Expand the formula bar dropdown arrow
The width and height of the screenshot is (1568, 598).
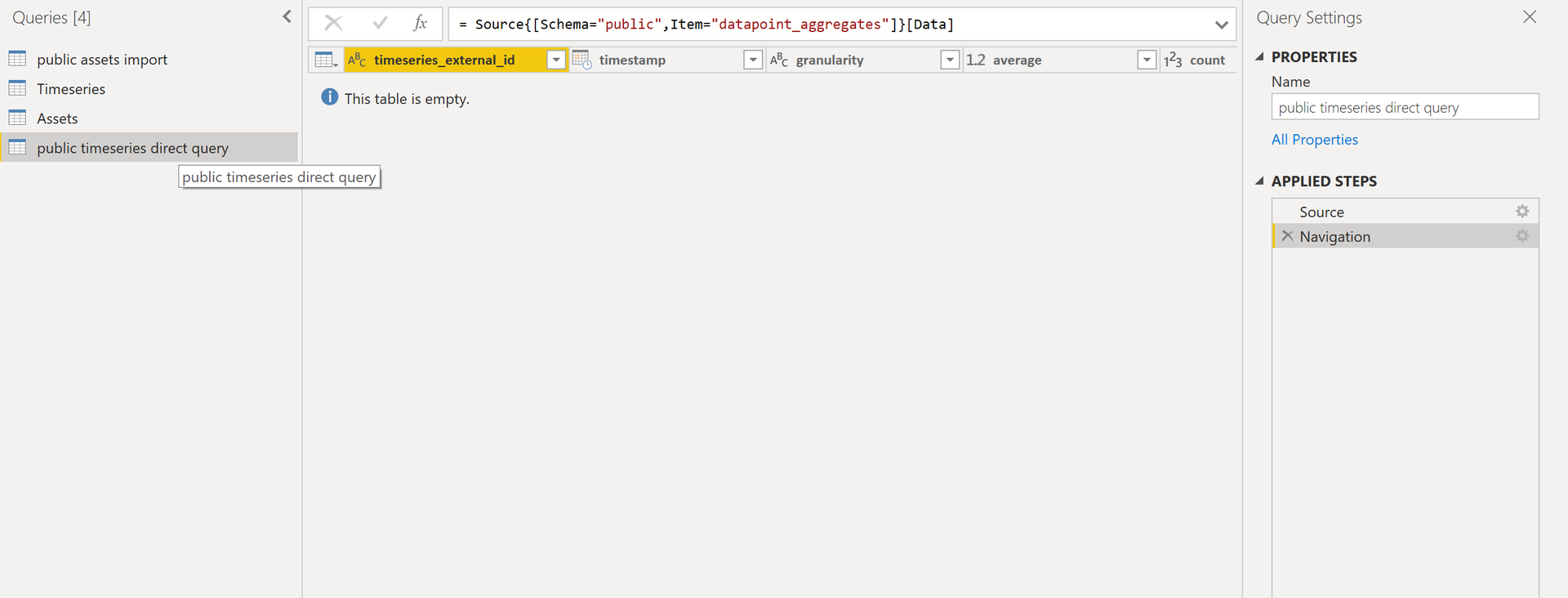tap(1221, 25)
